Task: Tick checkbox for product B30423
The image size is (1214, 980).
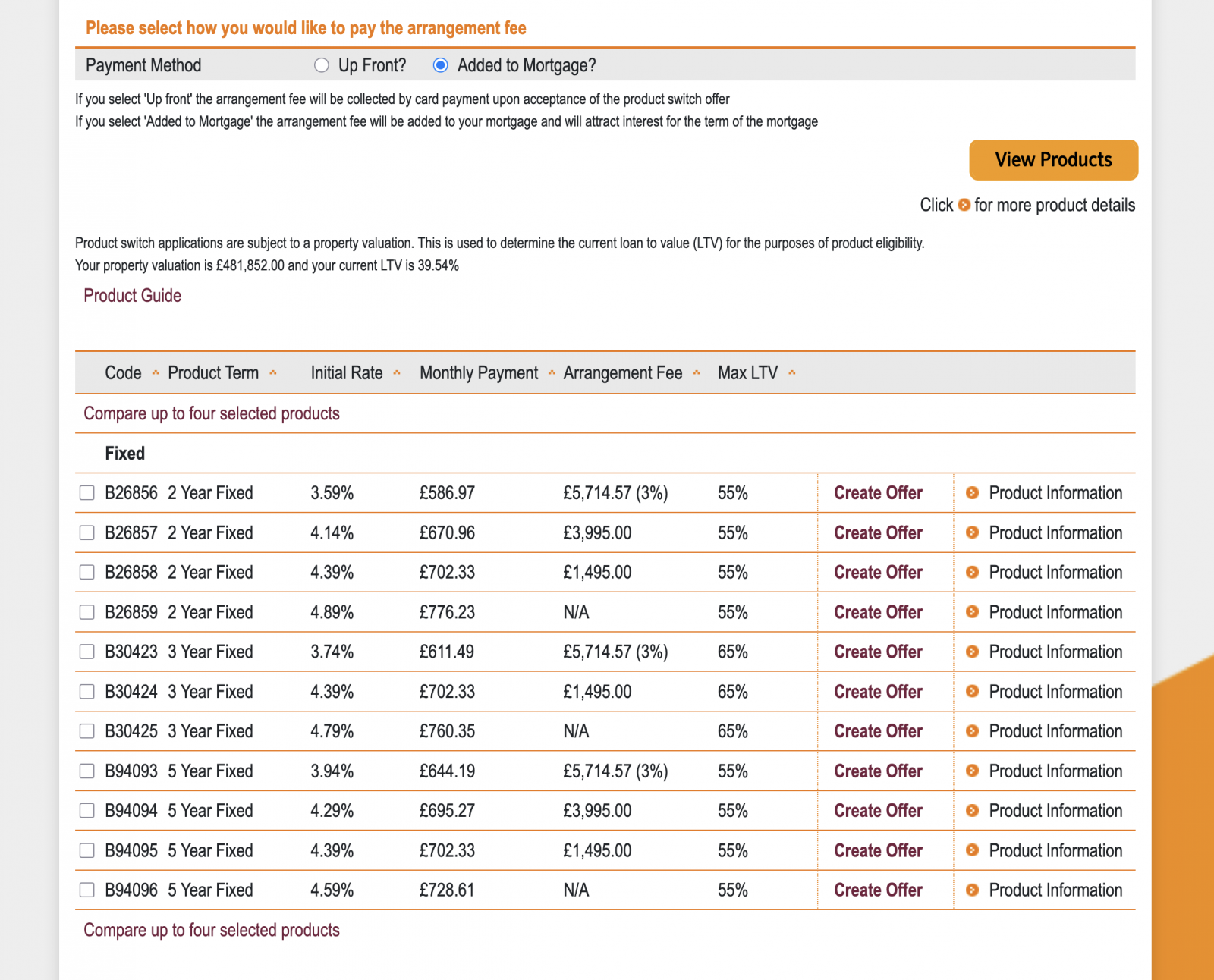Action: click(87, 652)
